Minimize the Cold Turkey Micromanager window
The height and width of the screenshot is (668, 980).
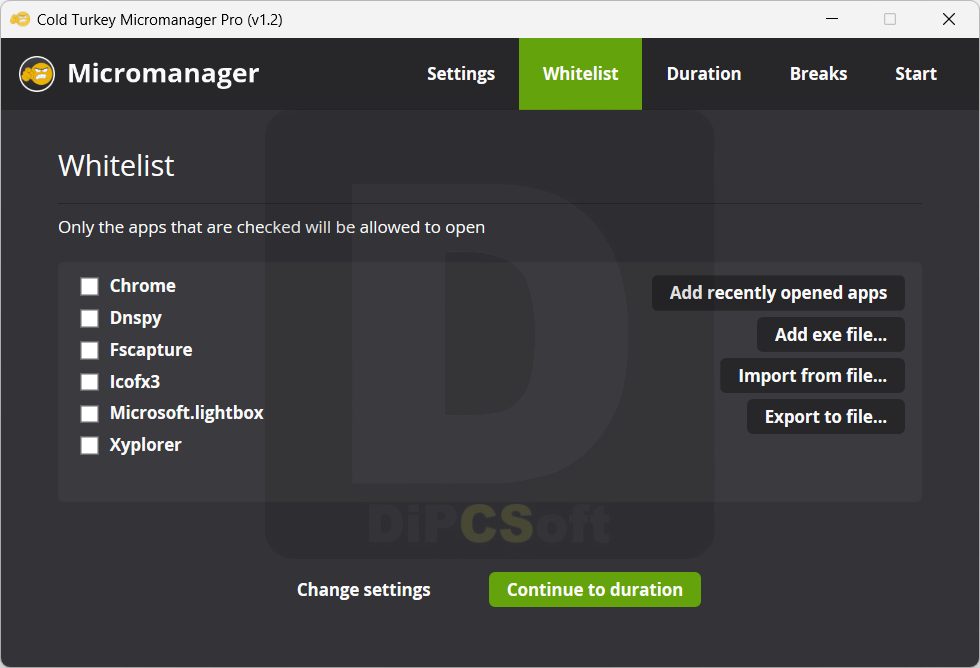[x=832, y=19]
